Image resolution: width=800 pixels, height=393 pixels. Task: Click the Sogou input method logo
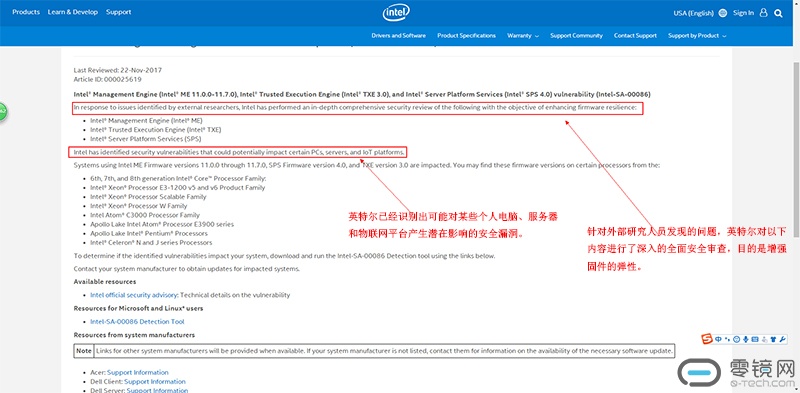pos(707,339)
